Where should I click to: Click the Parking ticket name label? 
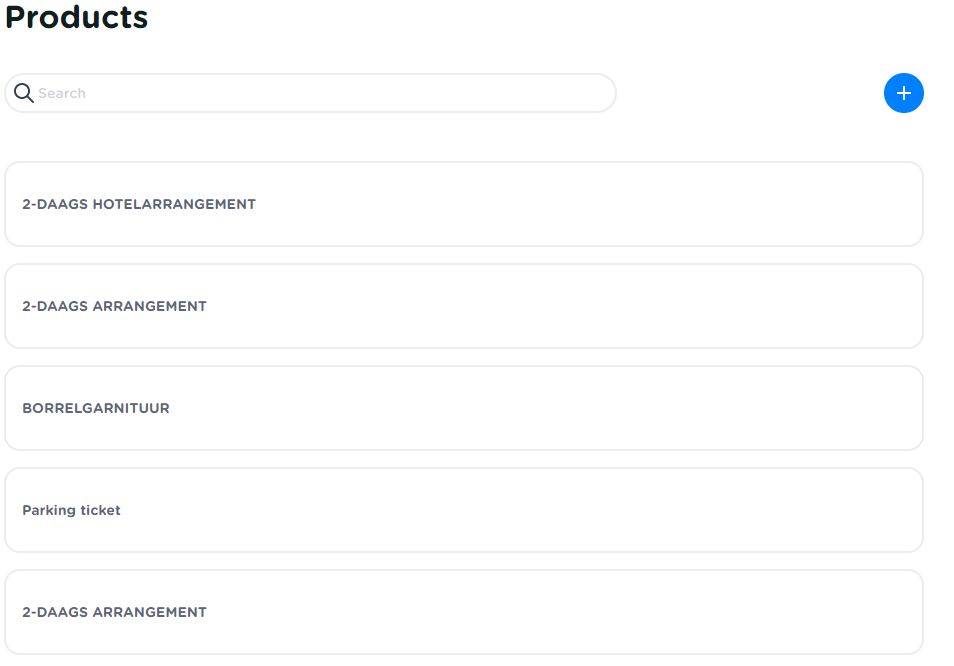[x=71, y=510]
